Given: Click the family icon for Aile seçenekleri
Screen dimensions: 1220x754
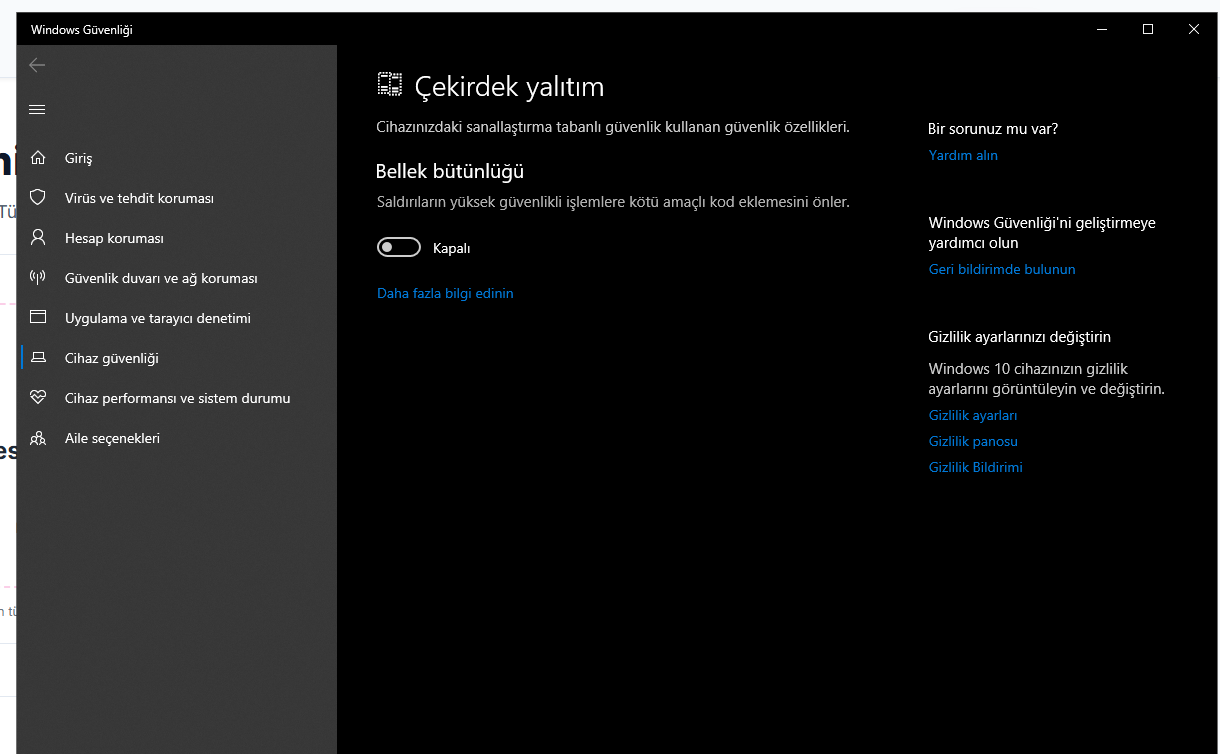Looking at the screenshot, I should 38,438.
